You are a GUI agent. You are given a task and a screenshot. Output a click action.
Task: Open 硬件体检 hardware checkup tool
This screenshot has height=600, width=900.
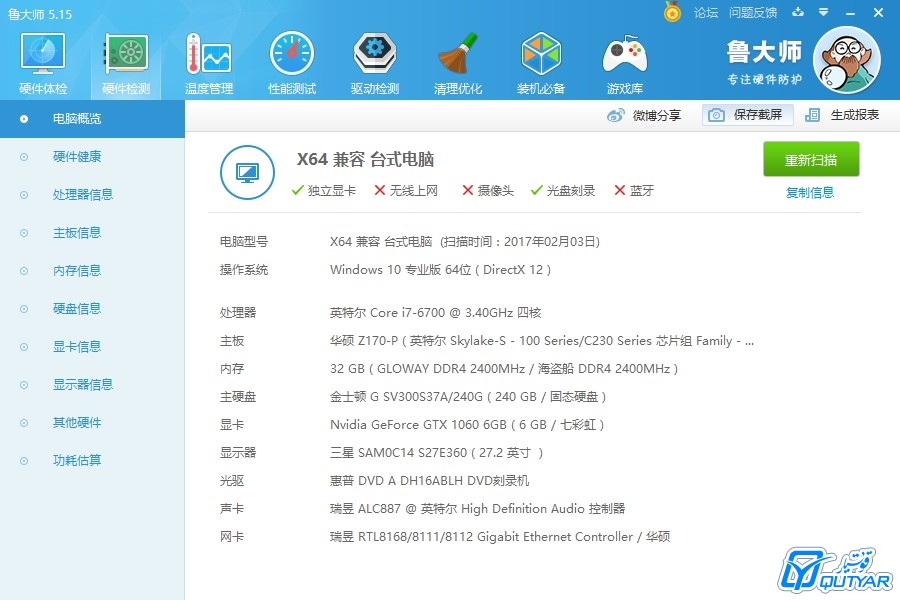click(x=43, y=63)
